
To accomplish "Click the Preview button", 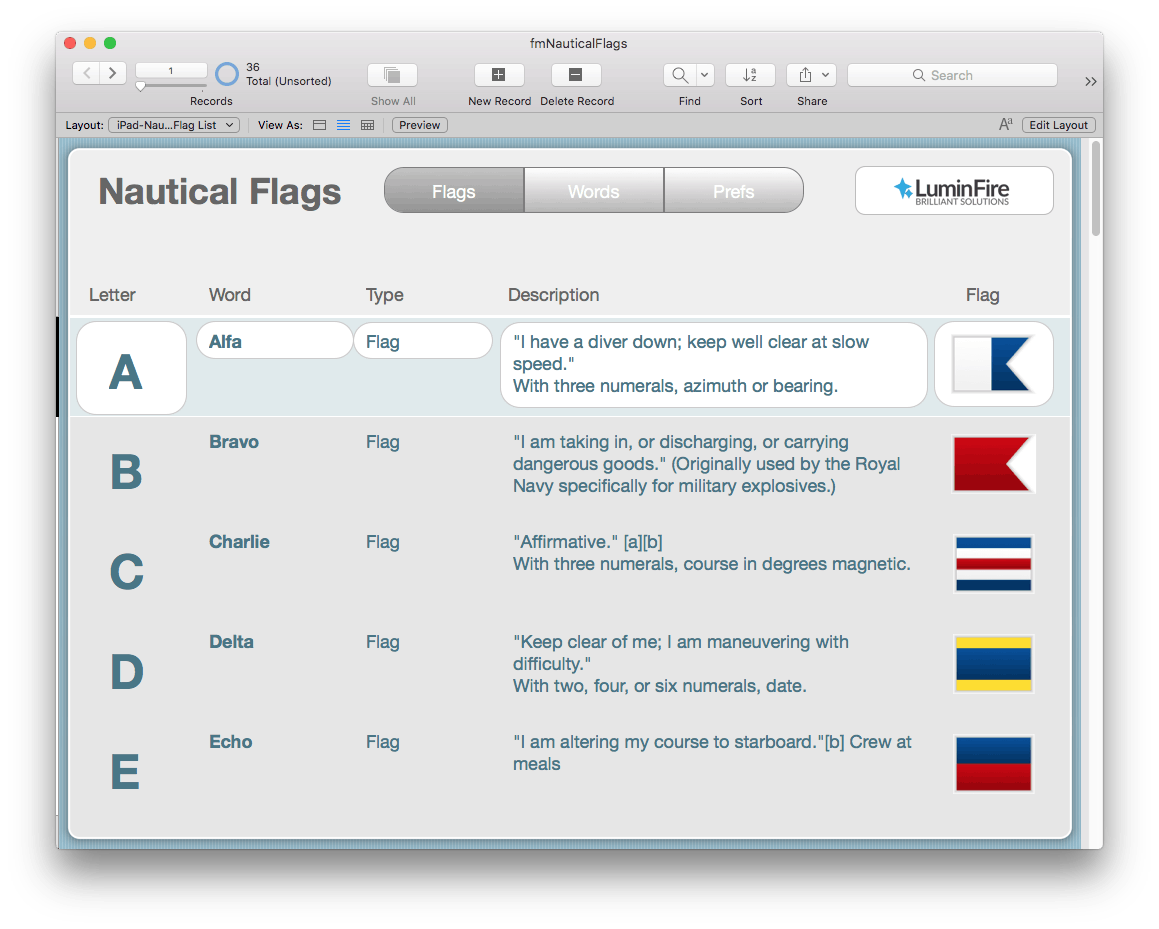I will pyautogui.click(x=420, y=125).
